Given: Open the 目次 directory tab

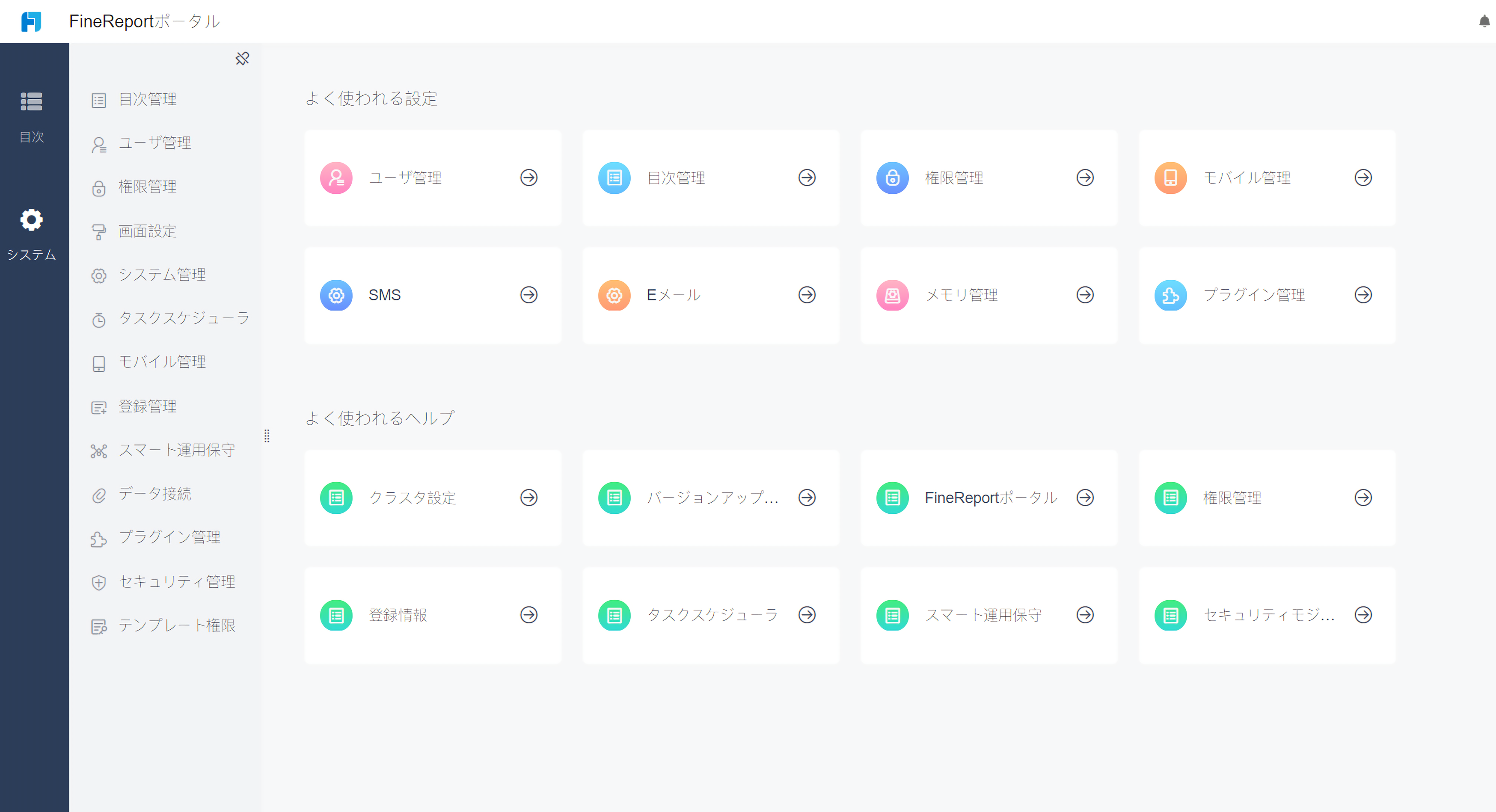Looking at the screenshot, I should 31,117.
